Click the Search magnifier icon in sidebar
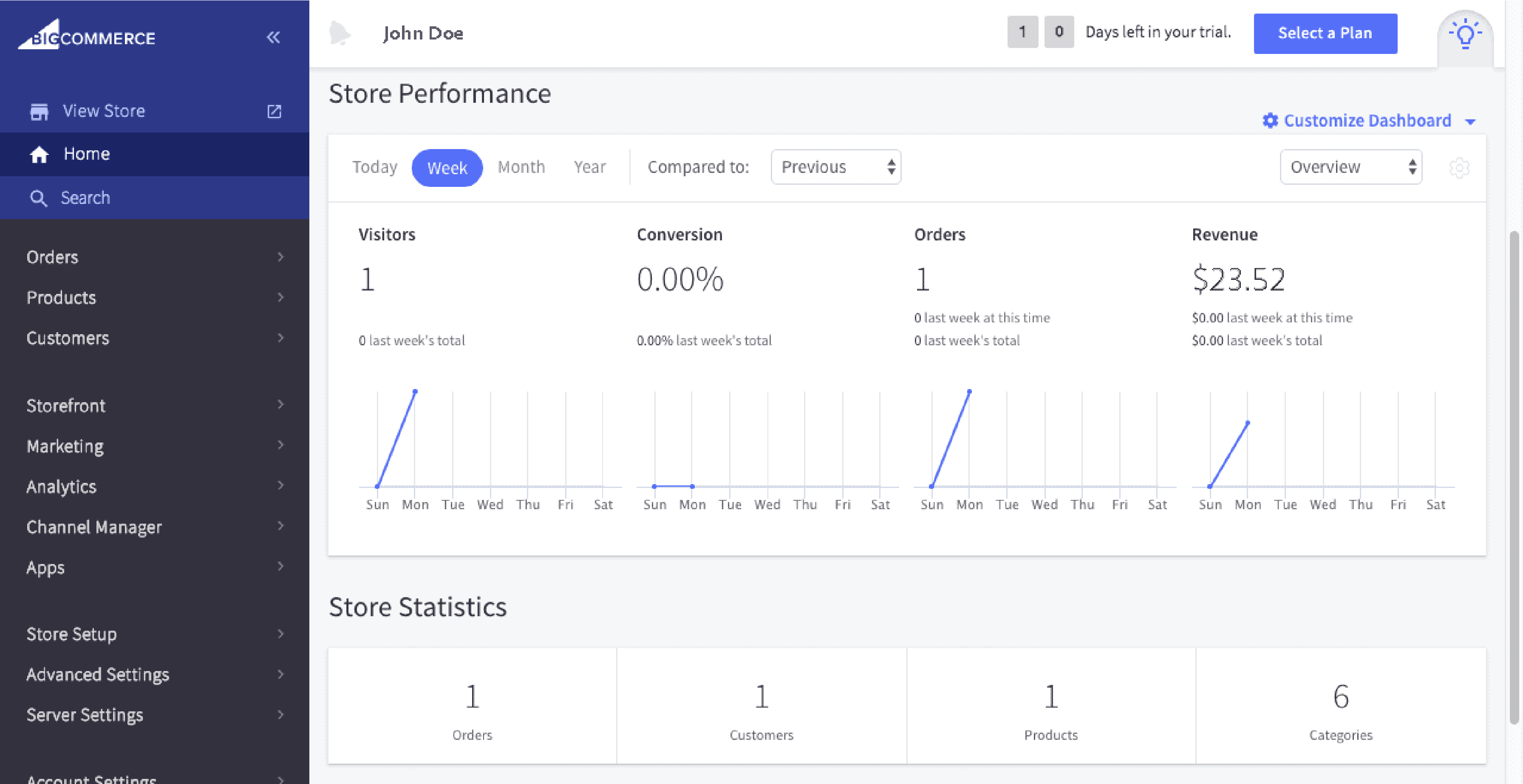1523x784 pixels. tap(37, 197)
